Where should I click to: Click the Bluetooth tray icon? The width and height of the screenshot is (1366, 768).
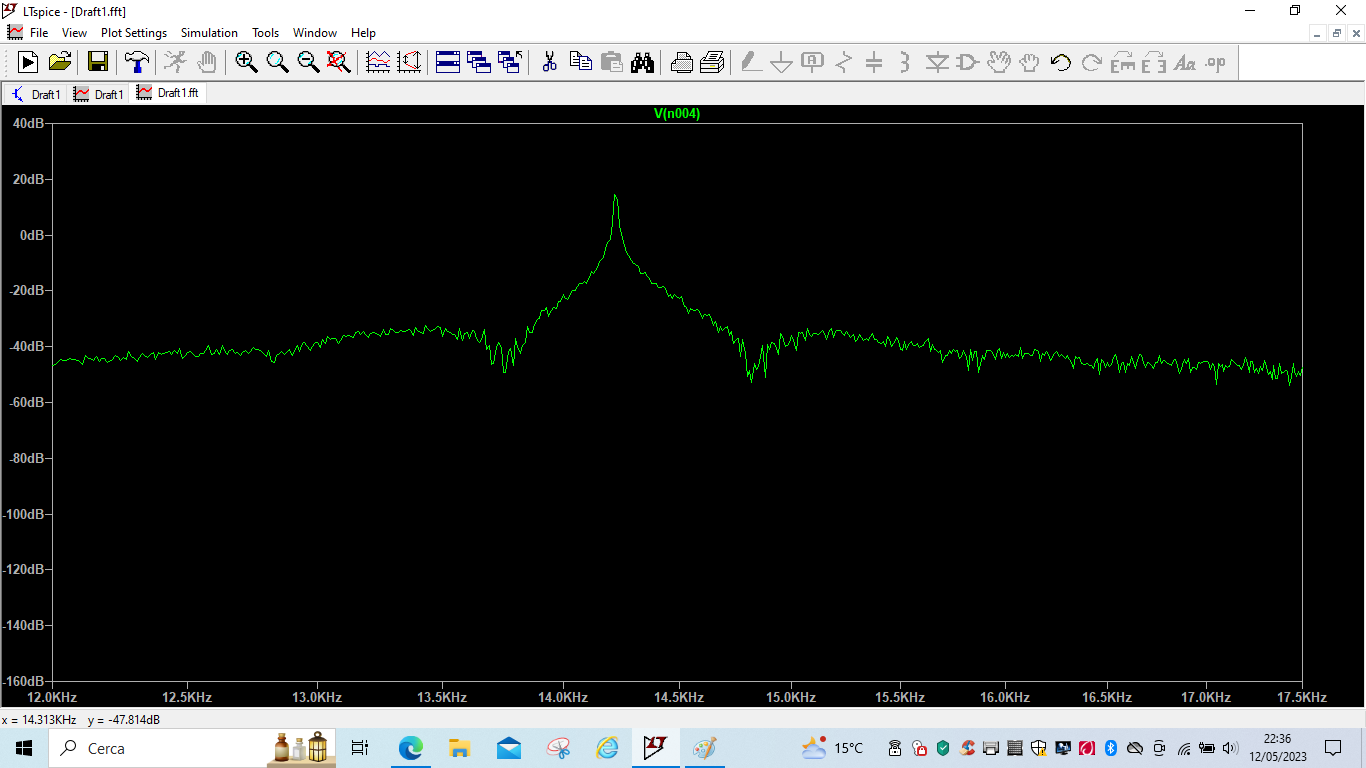1110,748
